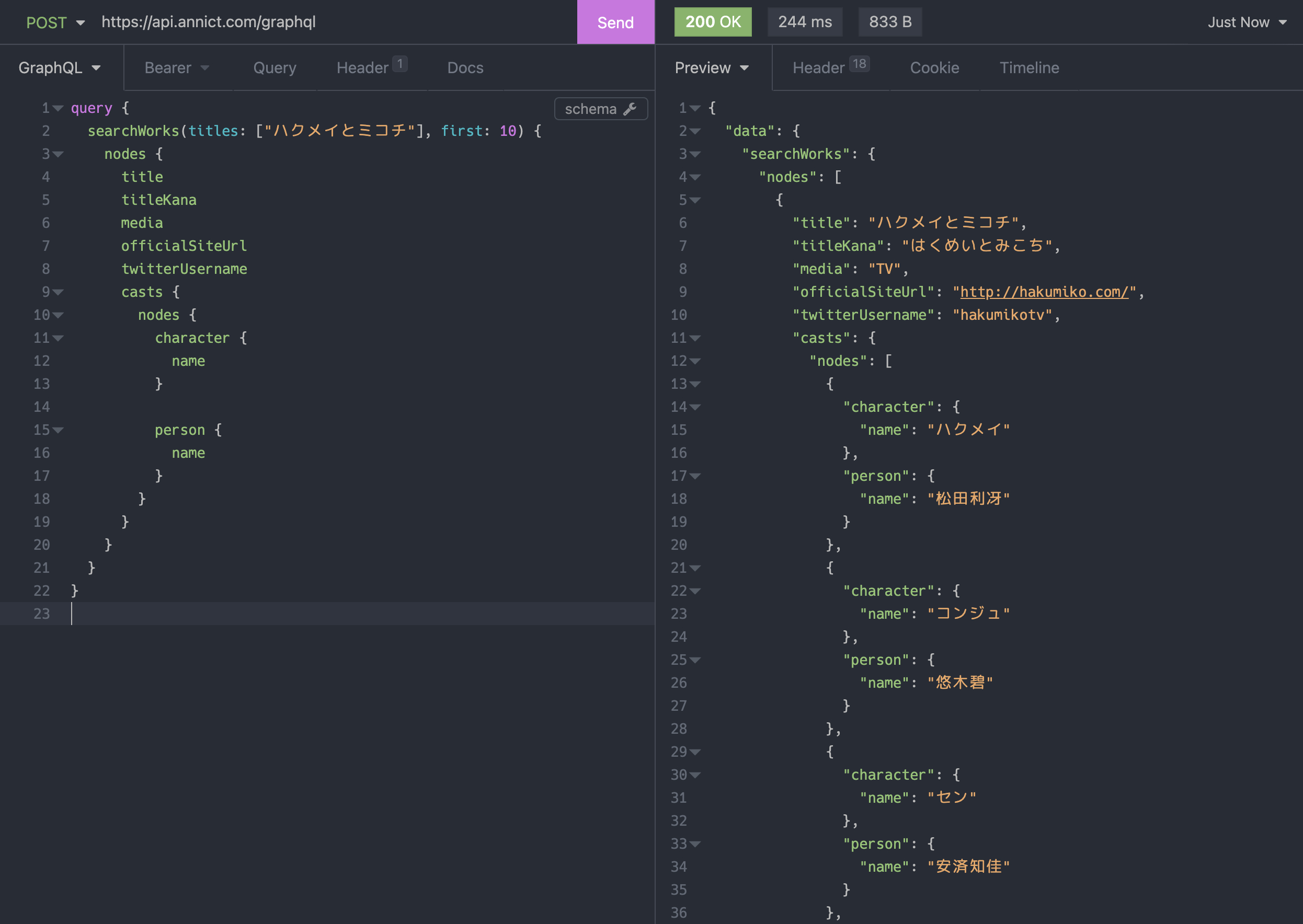The image size is (1303, 924).
Task: Switch to the Timeline tab
Action: pos(1028,67)
